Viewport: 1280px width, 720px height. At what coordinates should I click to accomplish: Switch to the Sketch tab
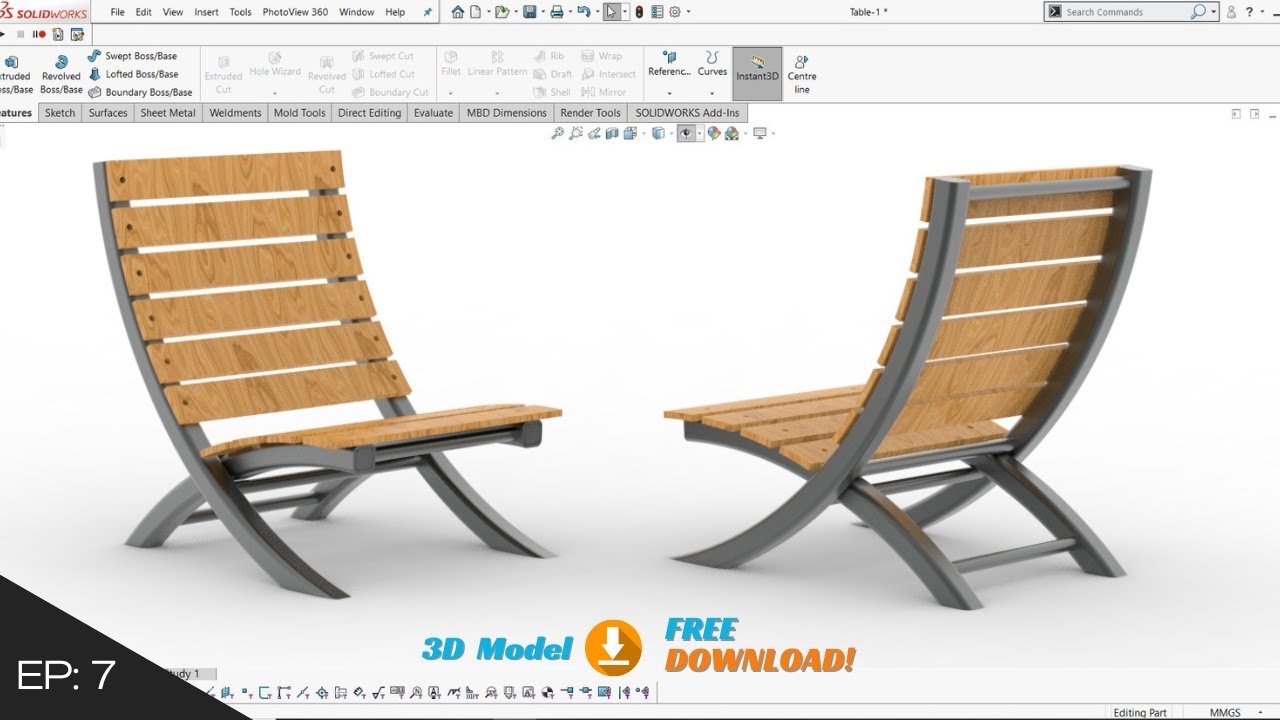tap(60, 113)
